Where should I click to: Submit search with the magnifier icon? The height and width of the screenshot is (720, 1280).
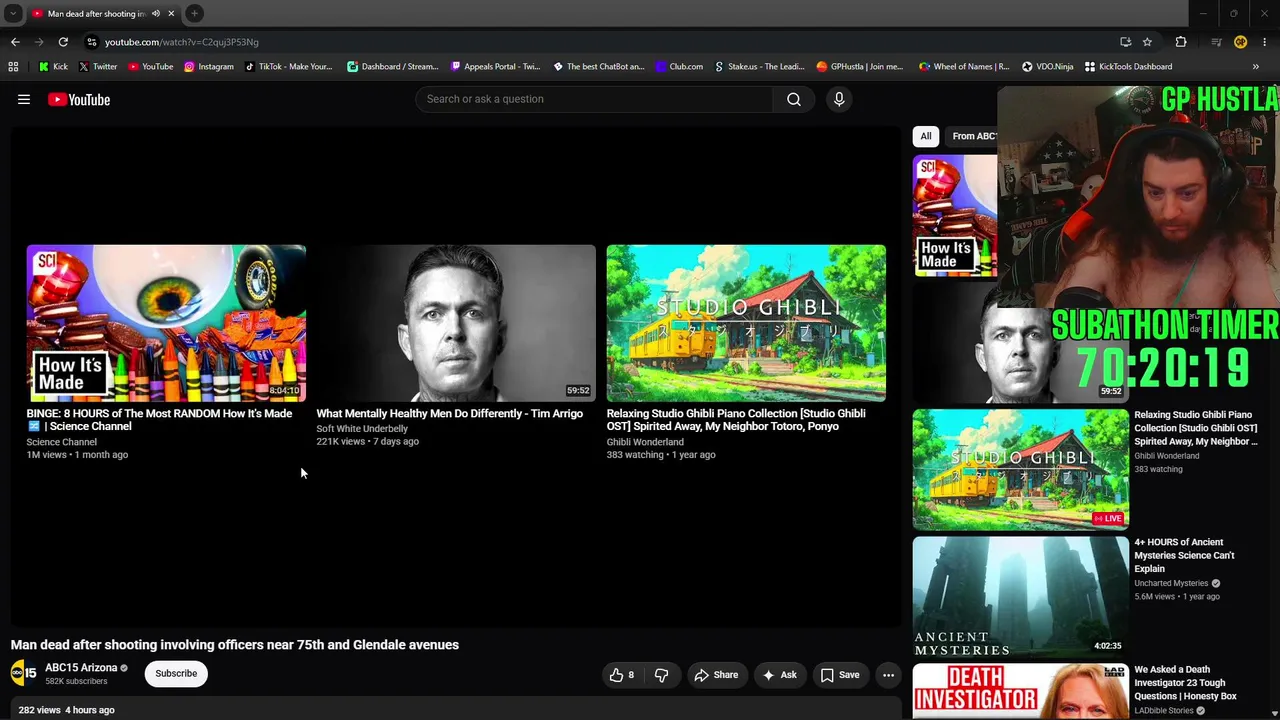click(794, 99)
